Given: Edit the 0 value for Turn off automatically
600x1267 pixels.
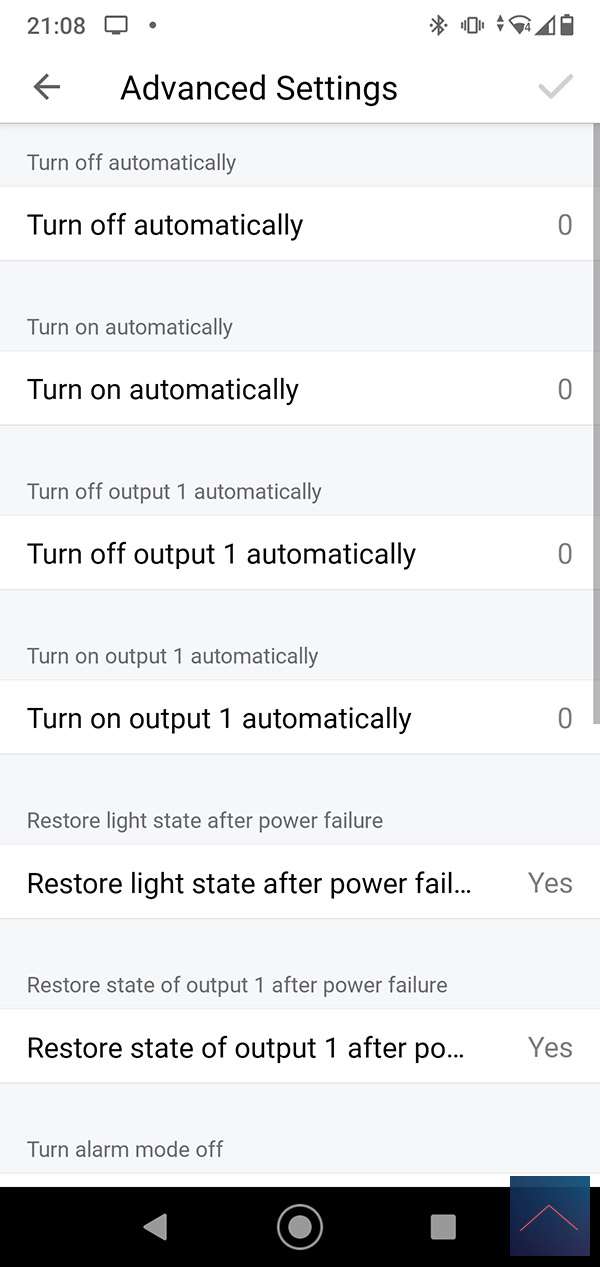Looking at the screenshot, I should pos(565,225).
